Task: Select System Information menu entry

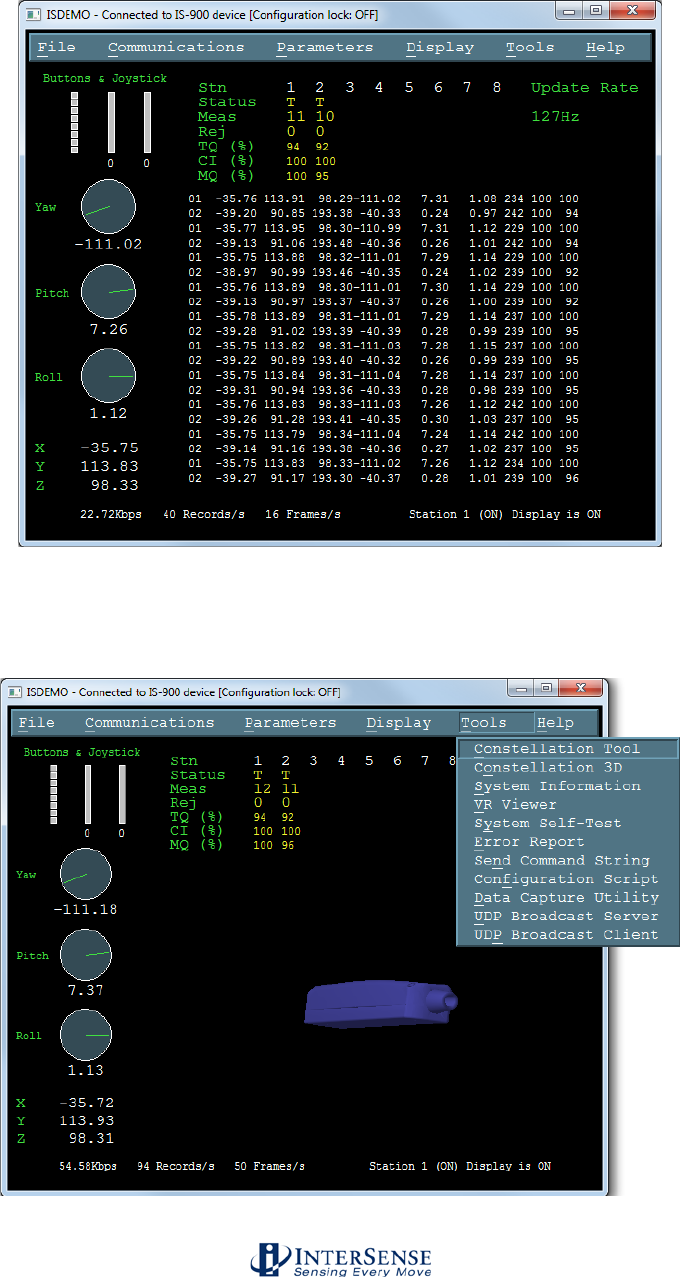Action: tap(569, 786)
